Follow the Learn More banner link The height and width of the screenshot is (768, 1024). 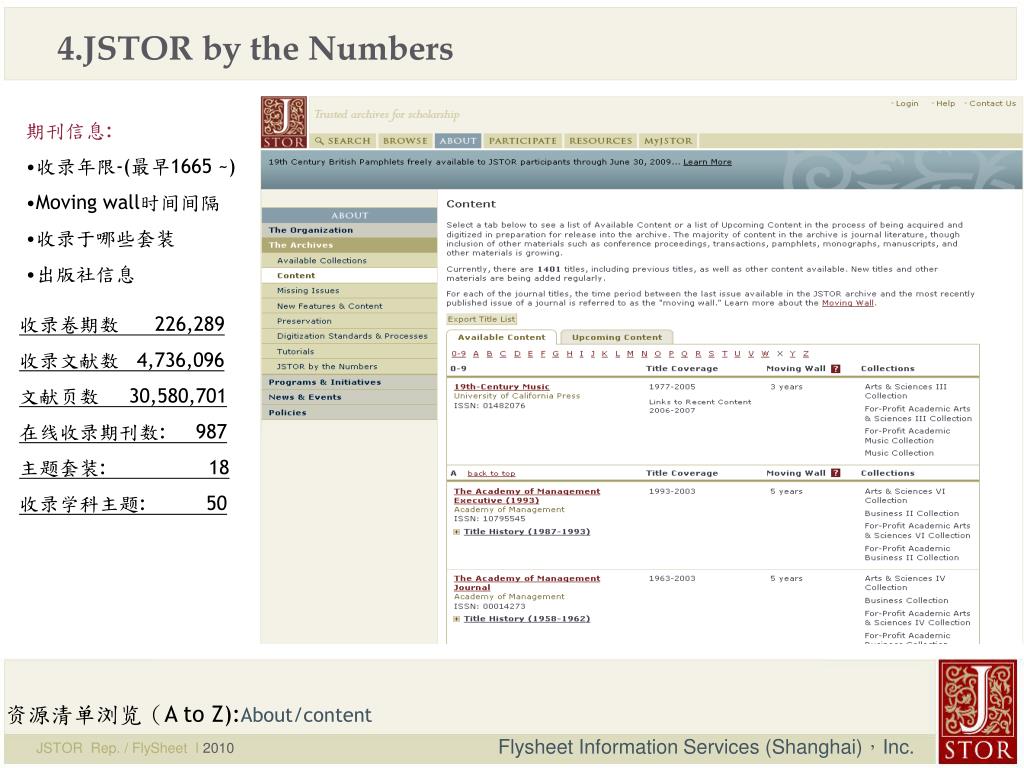(x=707, y=162)
